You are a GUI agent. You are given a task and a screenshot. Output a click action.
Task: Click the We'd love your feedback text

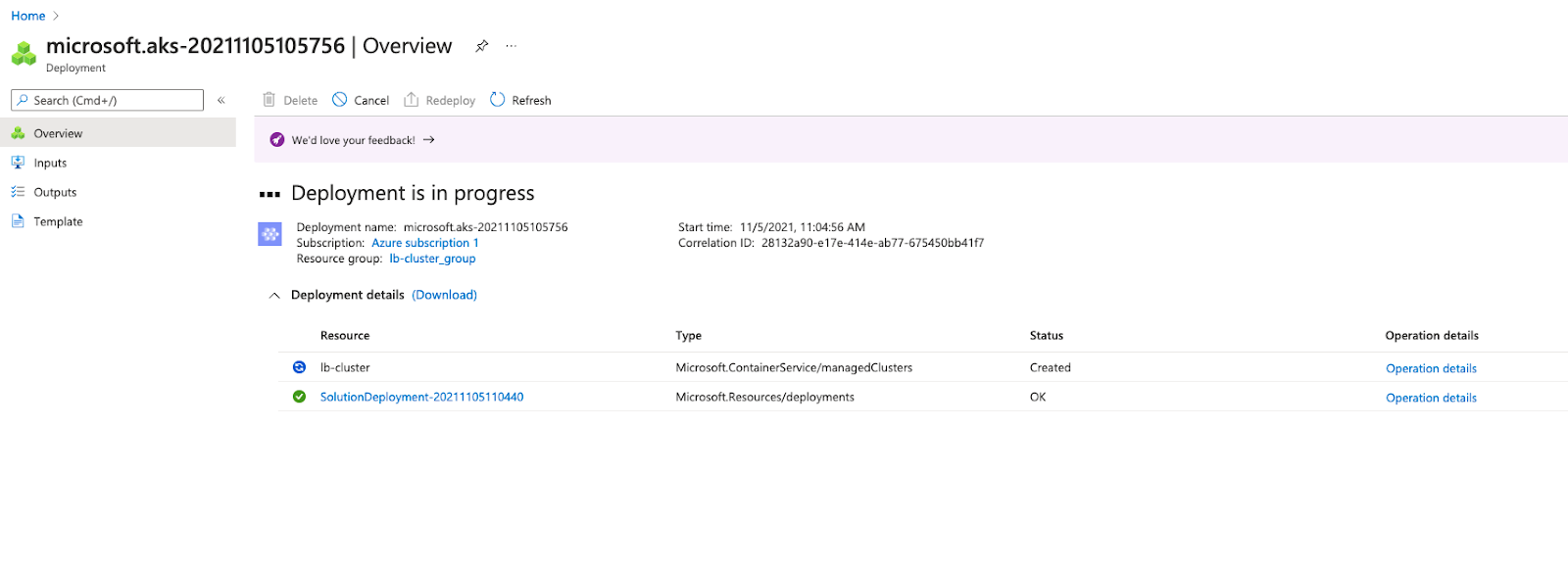(353, 140)
